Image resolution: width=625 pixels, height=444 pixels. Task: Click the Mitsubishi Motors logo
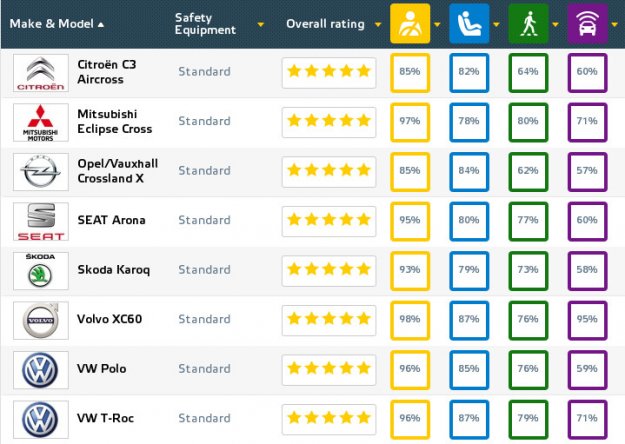tap(41, 122)
